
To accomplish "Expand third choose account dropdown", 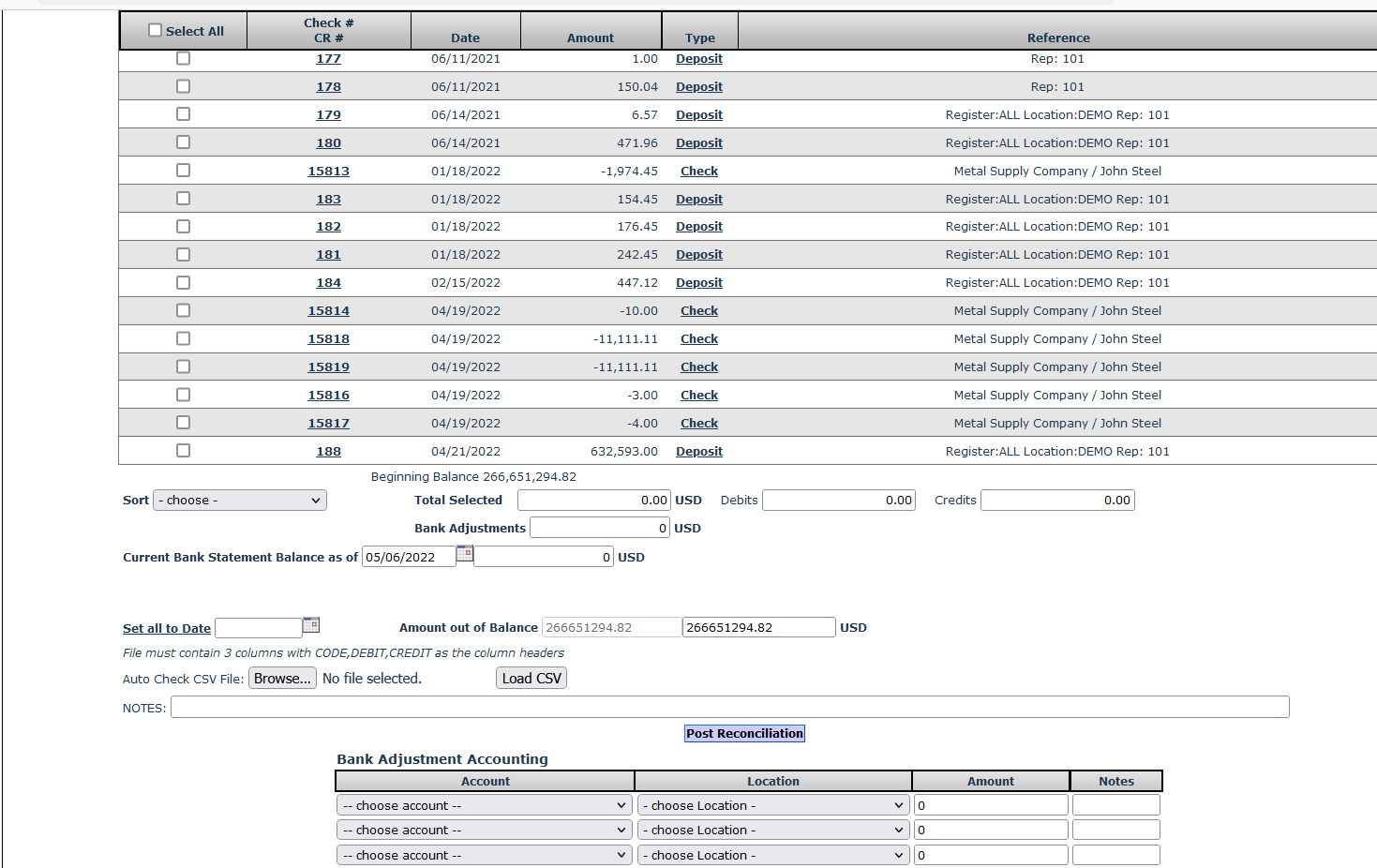I will (x=484, y=855).
